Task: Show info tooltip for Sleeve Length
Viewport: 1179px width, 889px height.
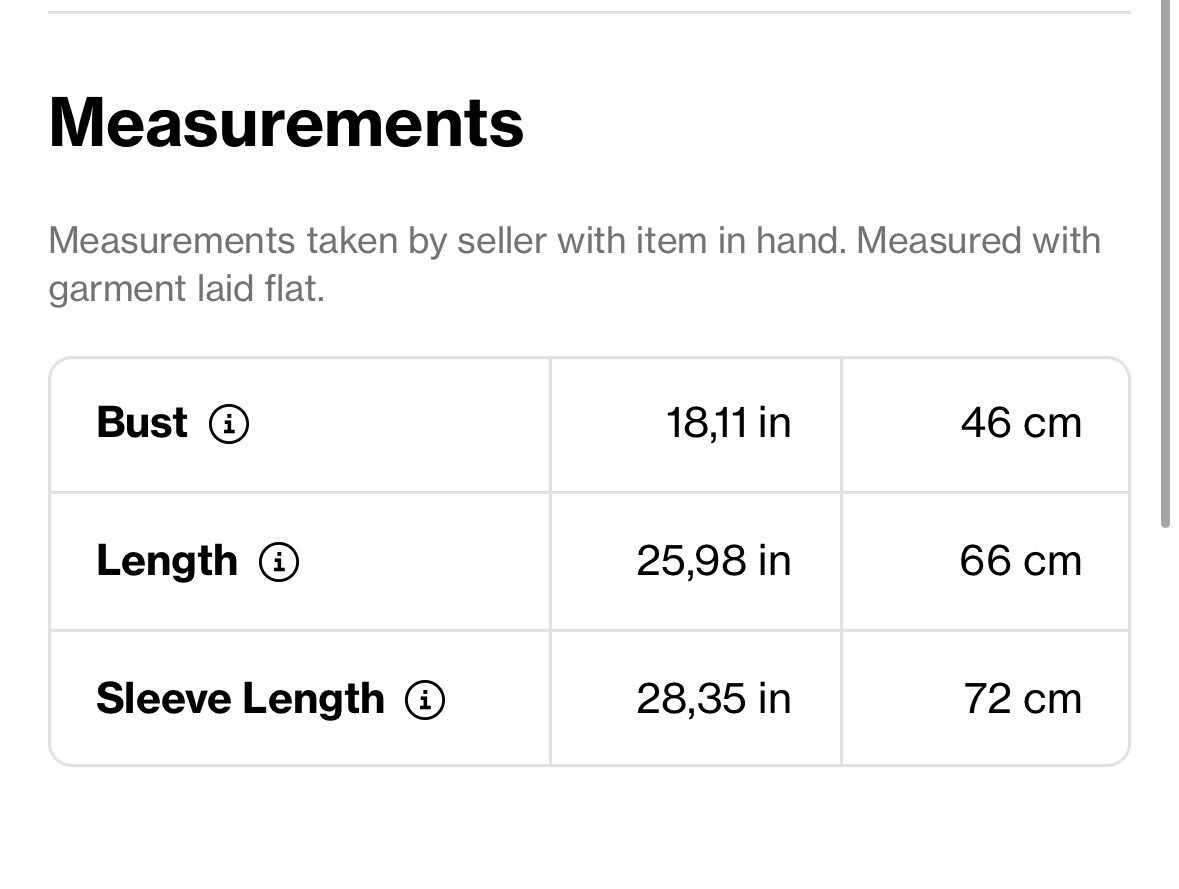Action: point(425,699)
